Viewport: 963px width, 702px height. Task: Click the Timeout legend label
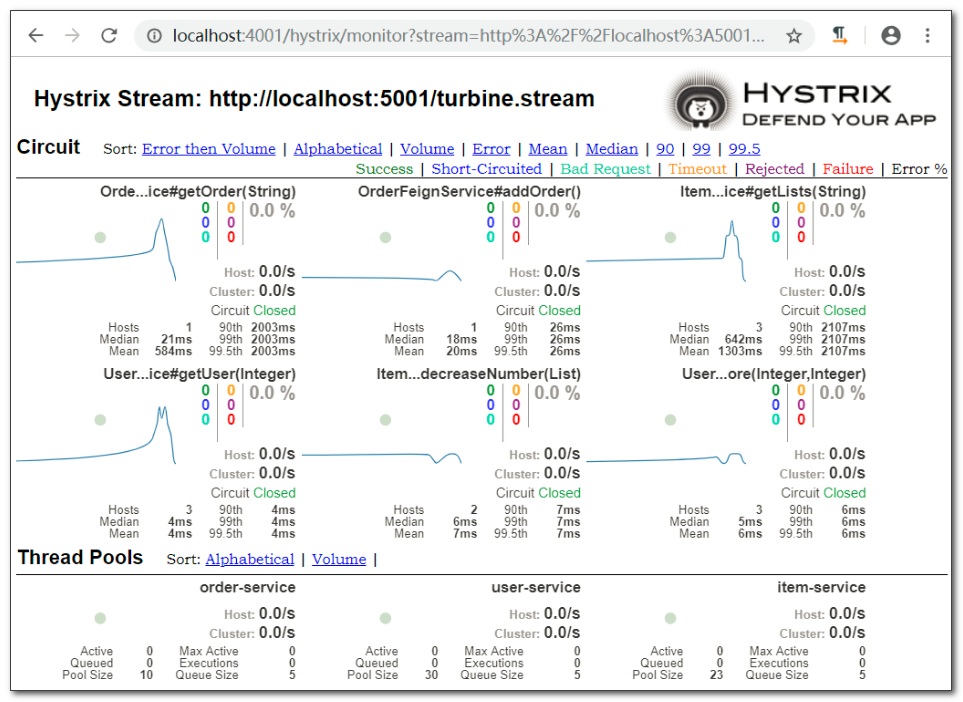pyautogui.click(x=698, y=169)
